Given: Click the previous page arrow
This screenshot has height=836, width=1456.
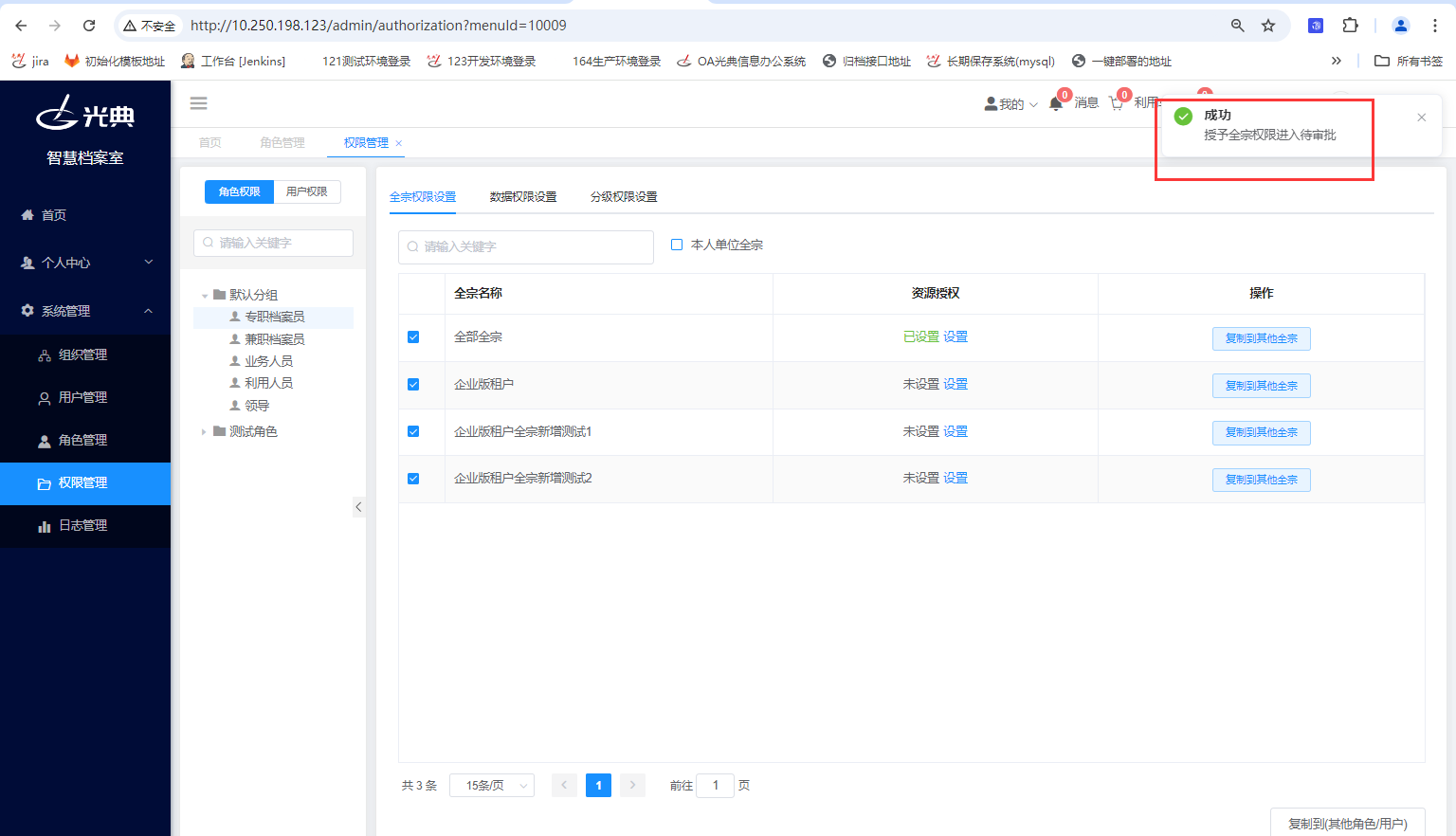Looking at the screenshot, I should (564, 786).
